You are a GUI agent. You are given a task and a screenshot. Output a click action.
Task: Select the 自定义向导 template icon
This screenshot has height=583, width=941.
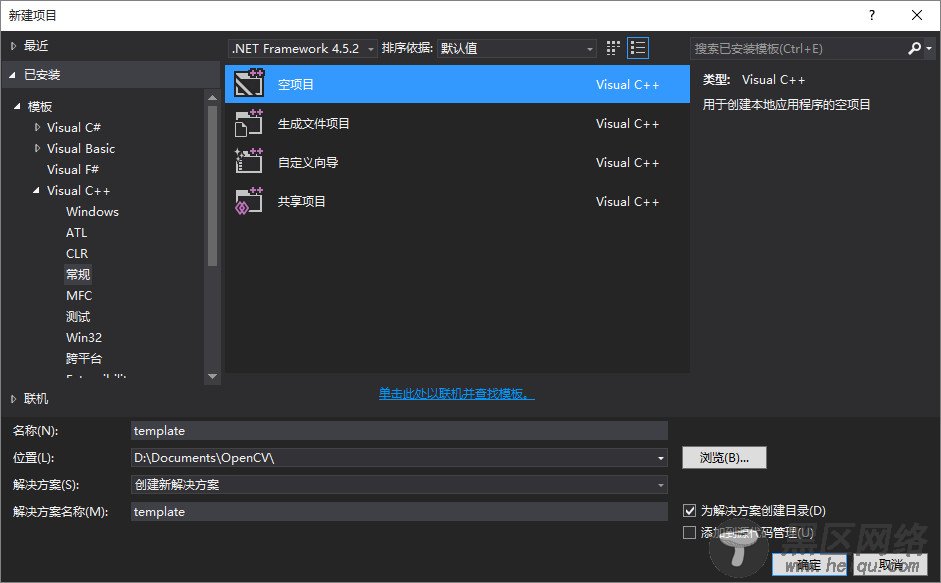(x=249, y=162)
